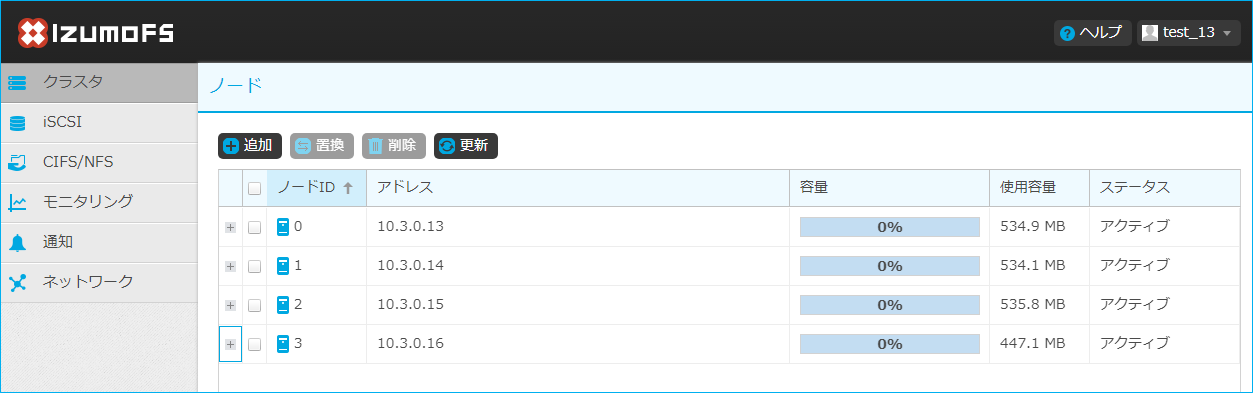Click the 更新 refresh button
Image resolution: width=1253 pixels, height=393 pixels.
(466, 146)
